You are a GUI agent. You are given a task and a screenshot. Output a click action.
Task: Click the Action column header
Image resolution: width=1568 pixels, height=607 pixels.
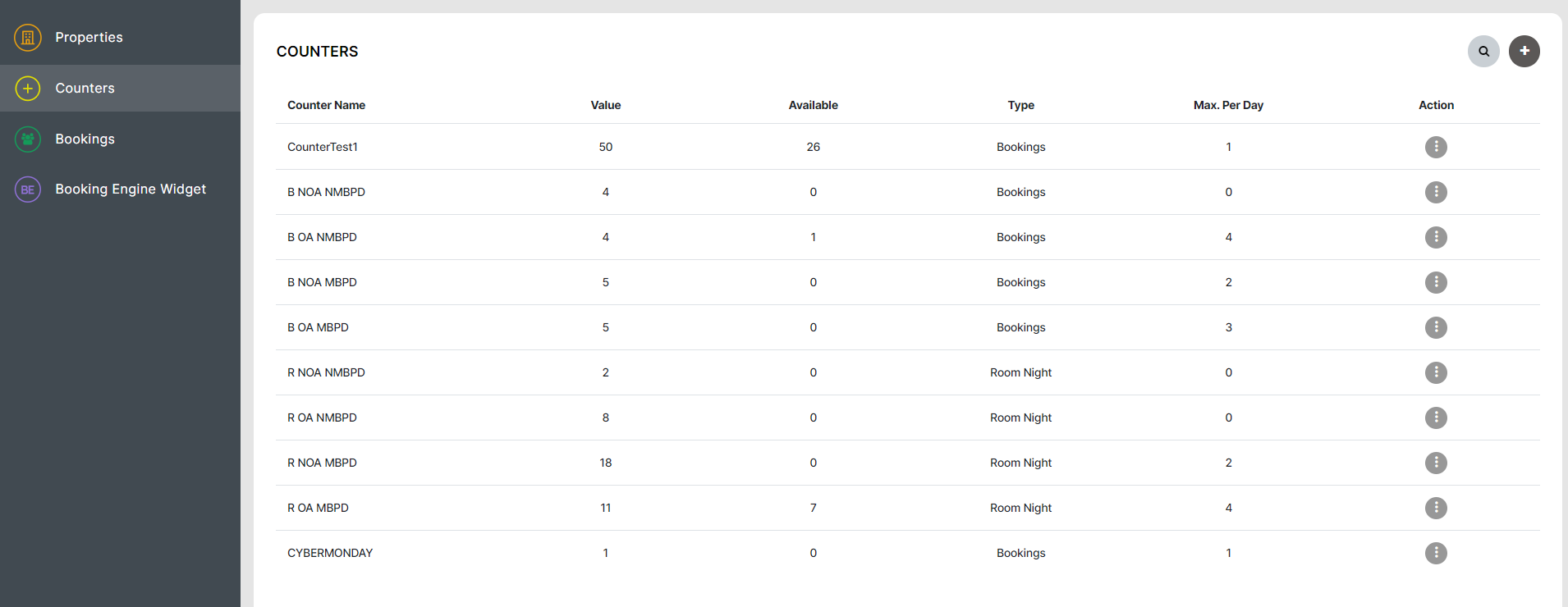coord(1436,105)
